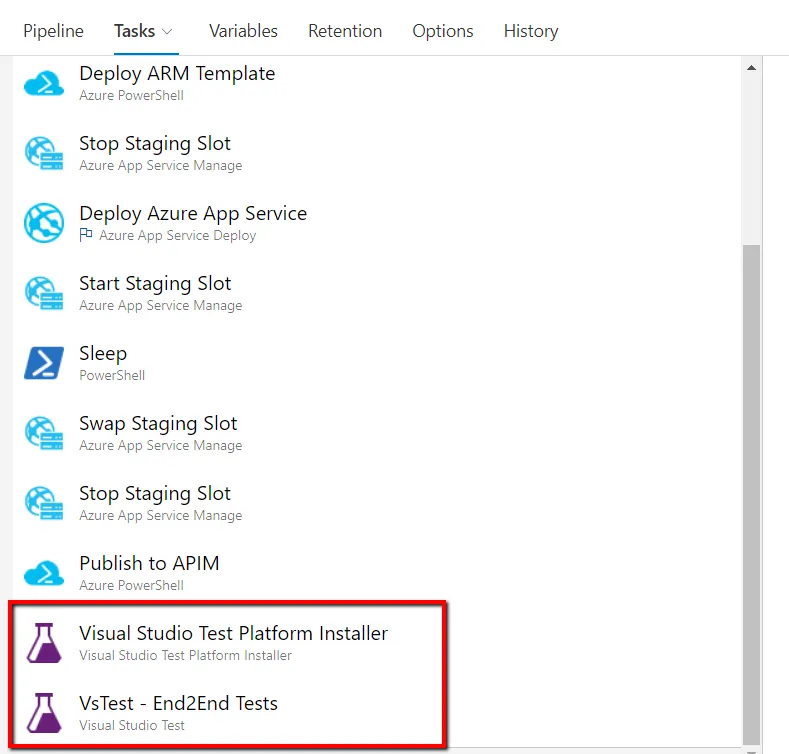Screen dimensions: 789x754
Task: Click the Sleep PowerShell icon
Action: (x=44, y=363)
